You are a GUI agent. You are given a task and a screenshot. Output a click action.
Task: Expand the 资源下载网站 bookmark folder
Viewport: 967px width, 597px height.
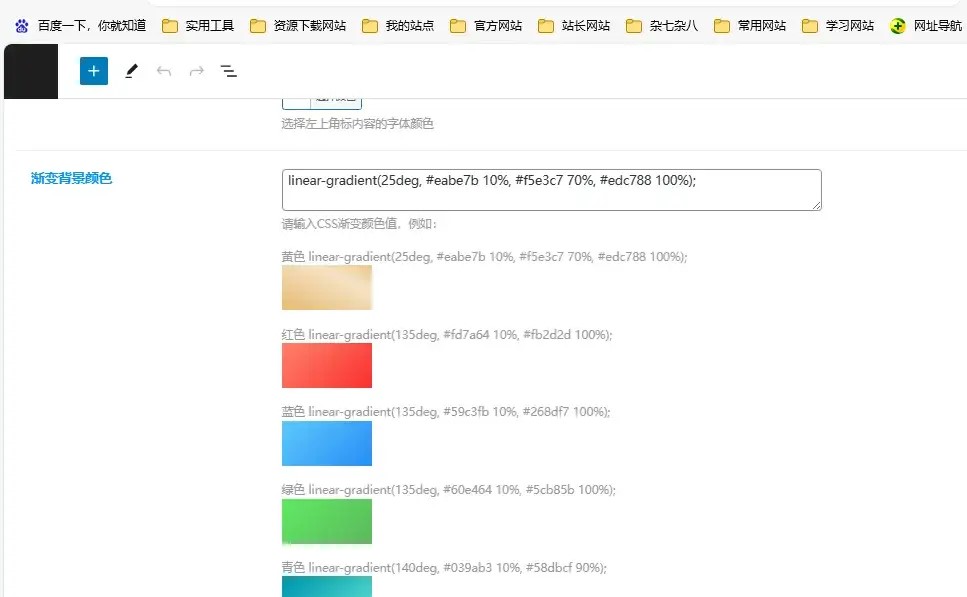point(298,25)
